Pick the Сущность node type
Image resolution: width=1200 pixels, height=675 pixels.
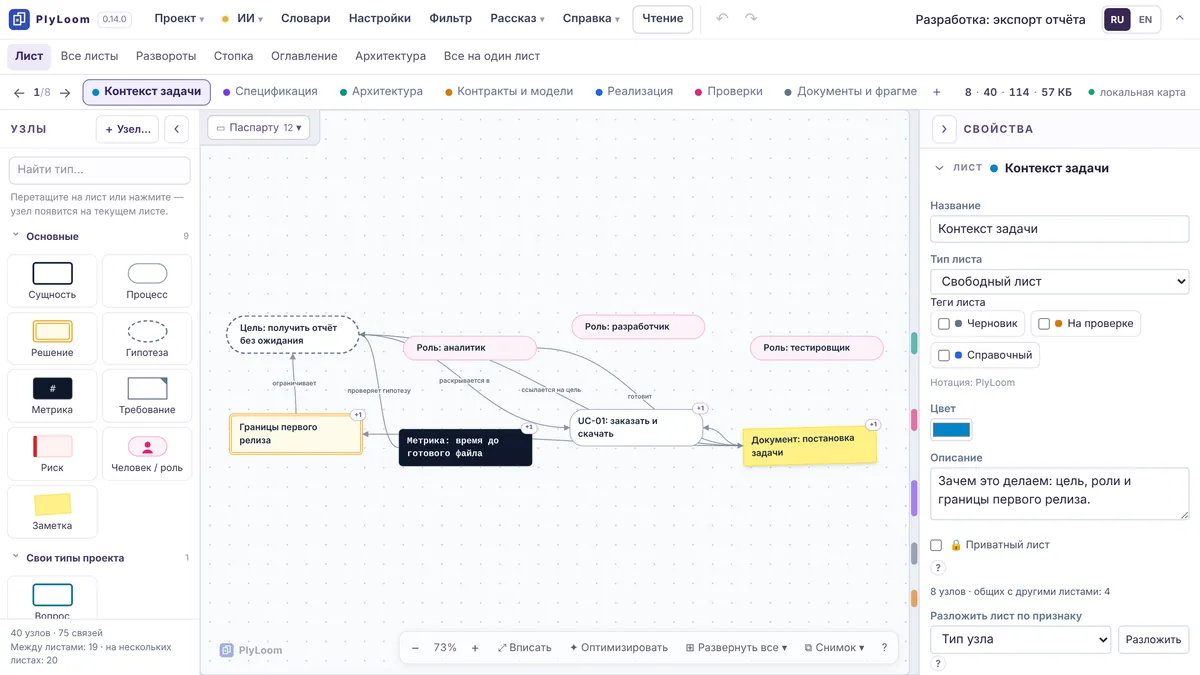tap(52, 280)
